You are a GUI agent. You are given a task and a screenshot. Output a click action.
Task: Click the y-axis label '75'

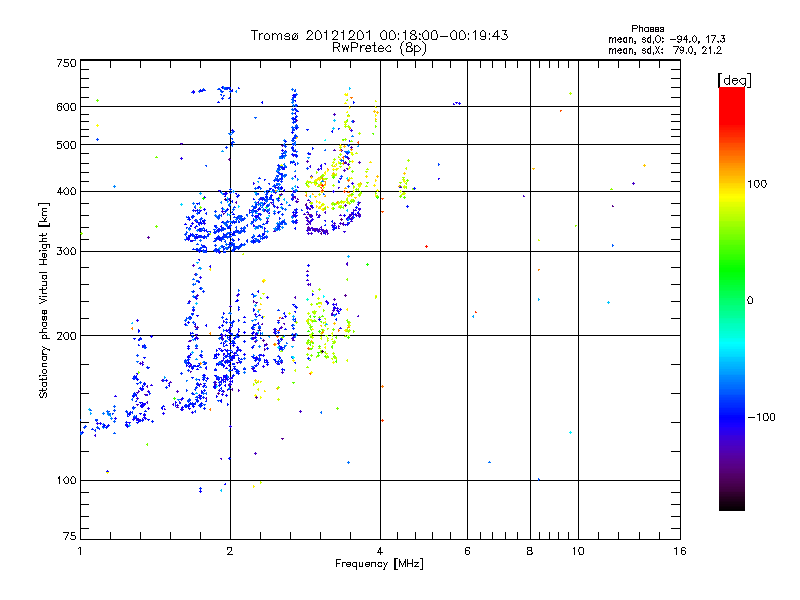[x=70, y=536]
